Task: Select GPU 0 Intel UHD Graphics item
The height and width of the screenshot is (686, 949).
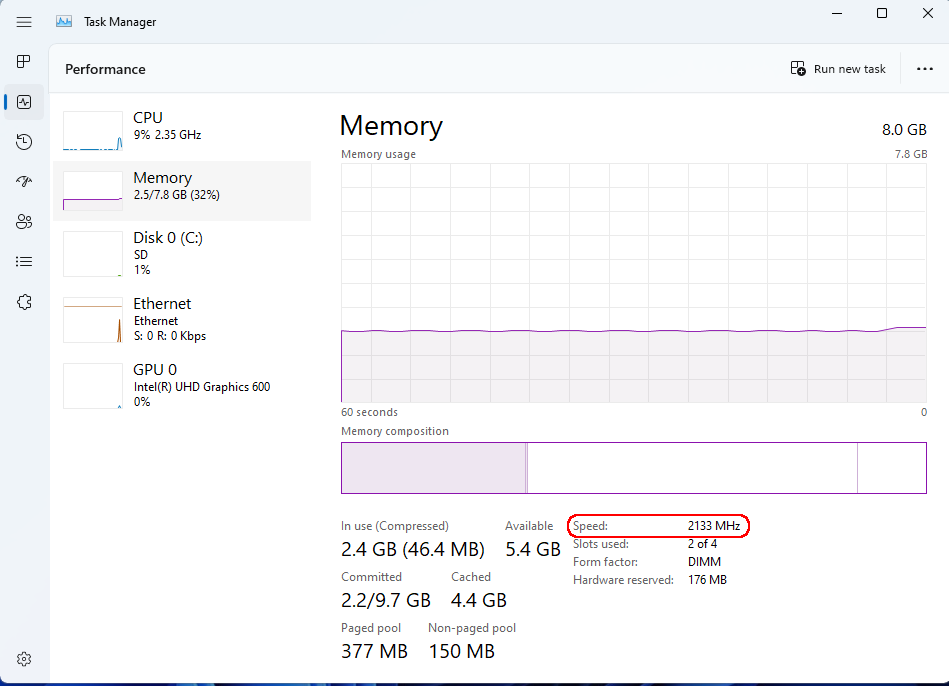Action: coord(182,385)
